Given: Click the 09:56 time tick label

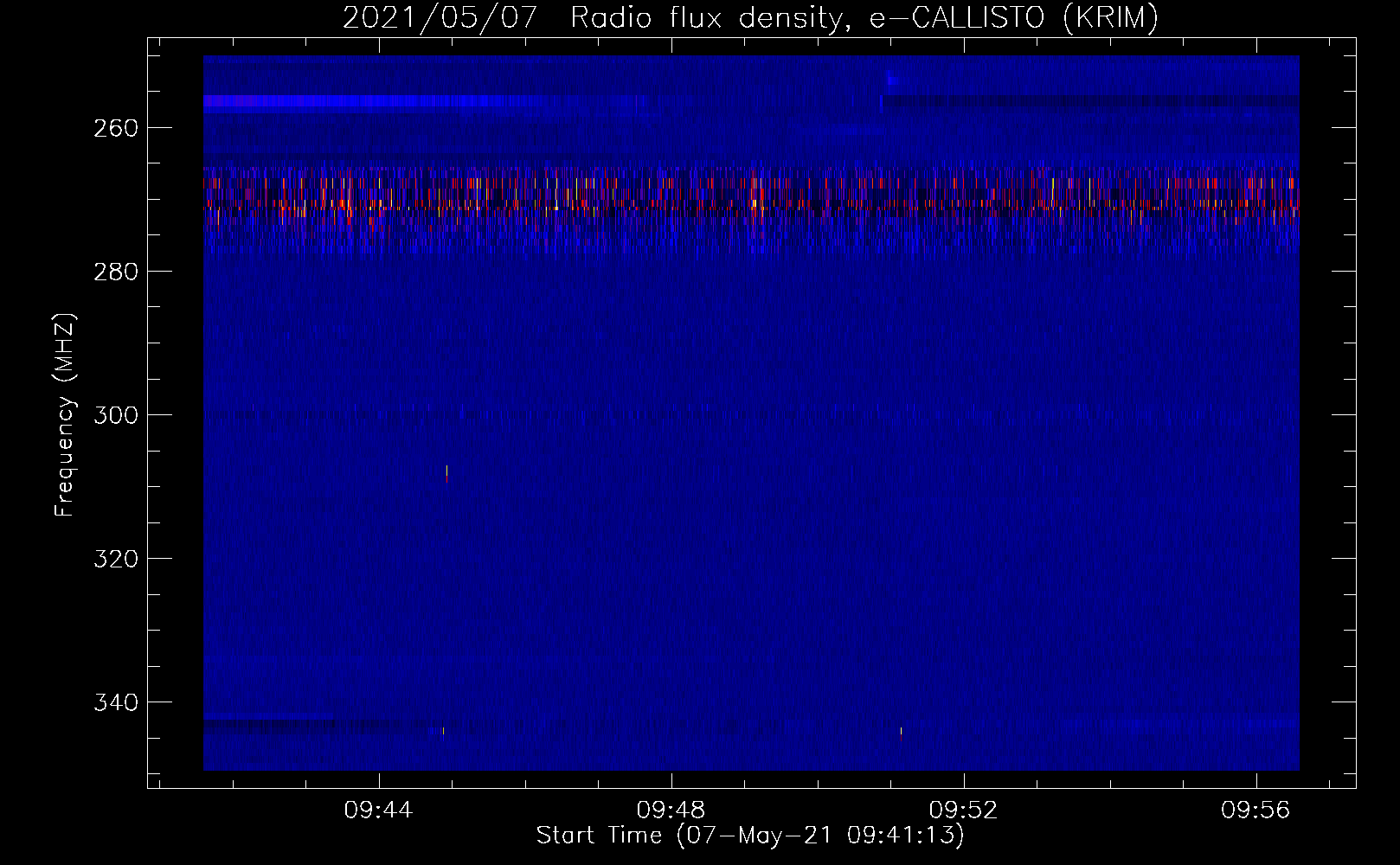Looking at the screenshot, I should [x=1256, y=811].
